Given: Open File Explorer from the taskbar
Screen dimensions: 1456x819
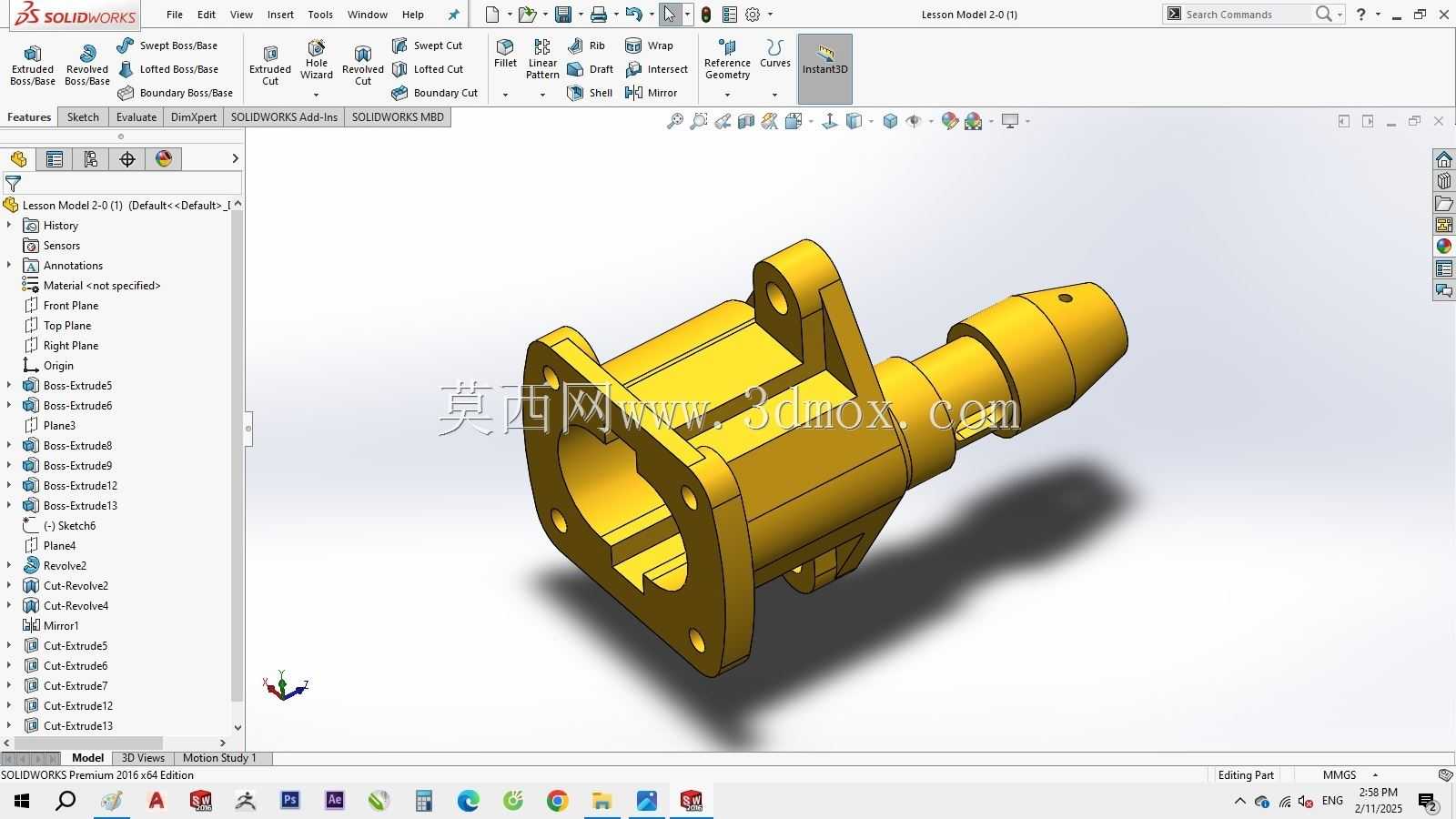Looking at the screenshot, I should pyautogui.click(x=602, y=801).
